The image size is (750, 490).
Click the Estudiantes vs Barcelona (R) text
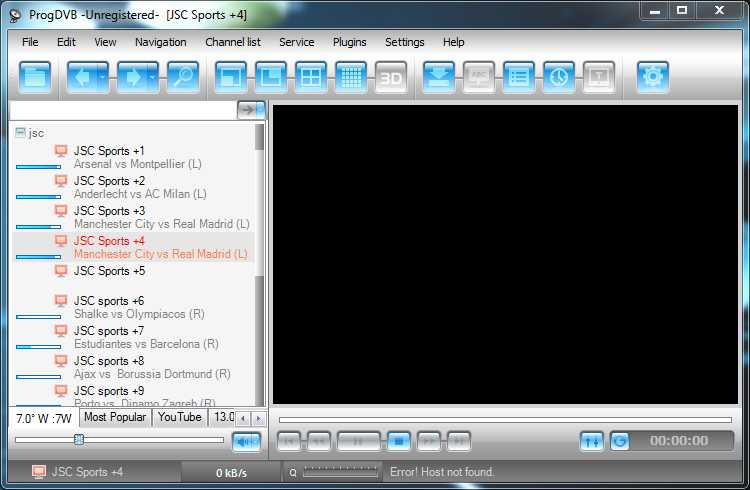[146, 344]
